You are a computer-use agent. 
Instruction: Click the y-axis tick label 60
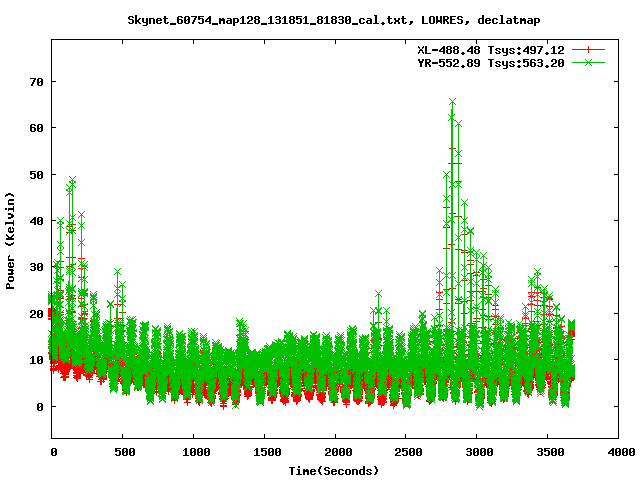coord(36,128)
